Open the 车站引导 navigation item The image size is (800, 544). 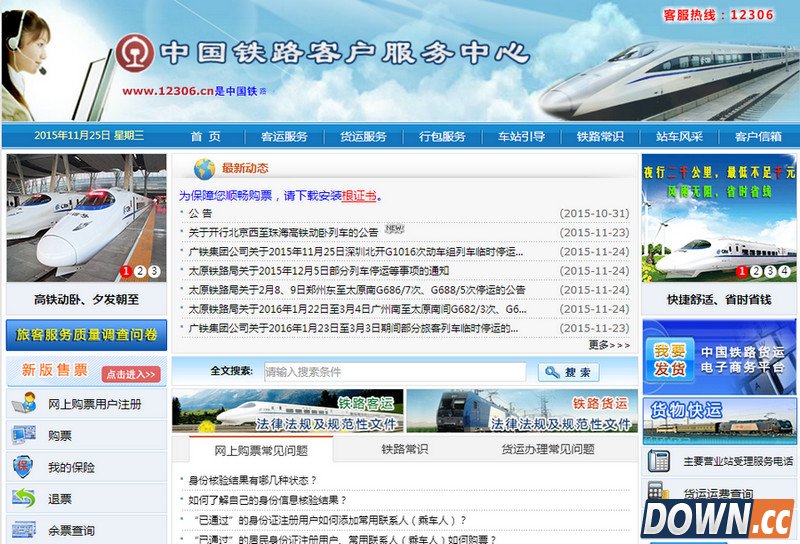point(521,137)
